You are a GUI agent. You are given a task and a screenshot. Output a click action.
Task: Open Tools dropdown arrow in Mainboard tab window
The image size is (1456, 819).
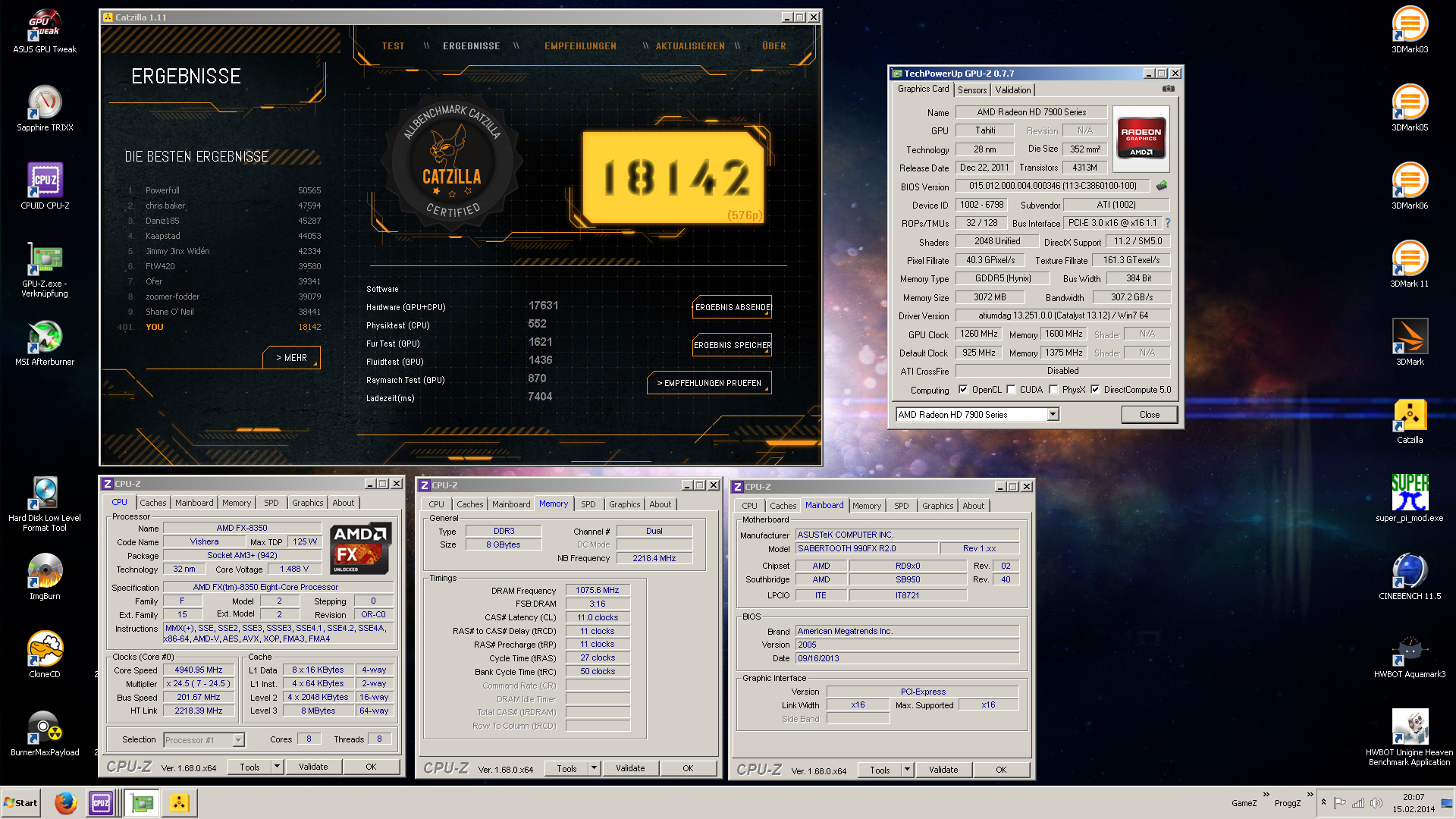click(908, 770)
